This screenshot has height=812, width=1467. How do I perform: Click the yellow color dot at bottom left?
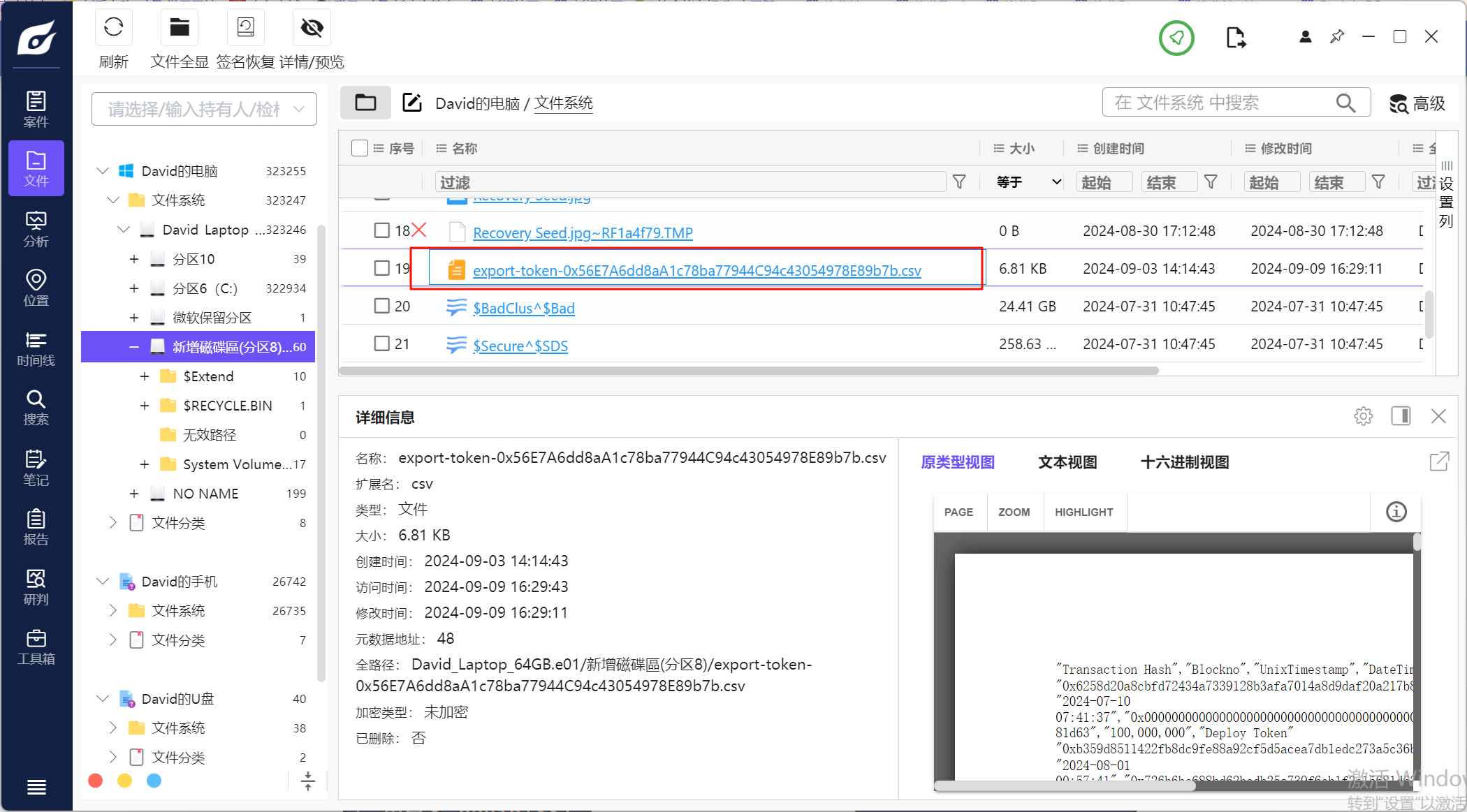point(124,781)
